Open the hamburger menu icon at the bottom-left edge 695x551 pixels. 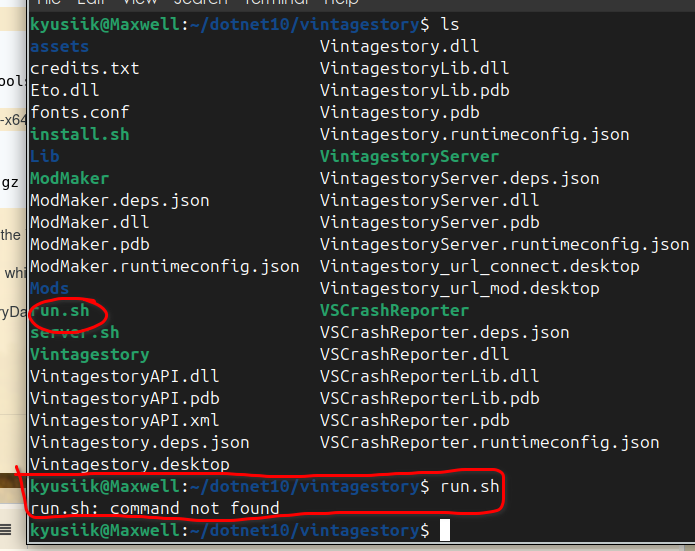5,529
